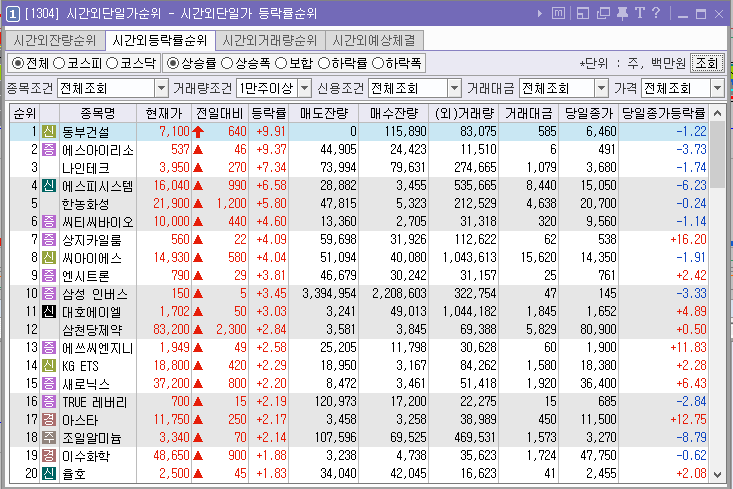Click the T font icon in title bar
The height and width of the screenshot is (489, 733).
click(x=640, y=13)
